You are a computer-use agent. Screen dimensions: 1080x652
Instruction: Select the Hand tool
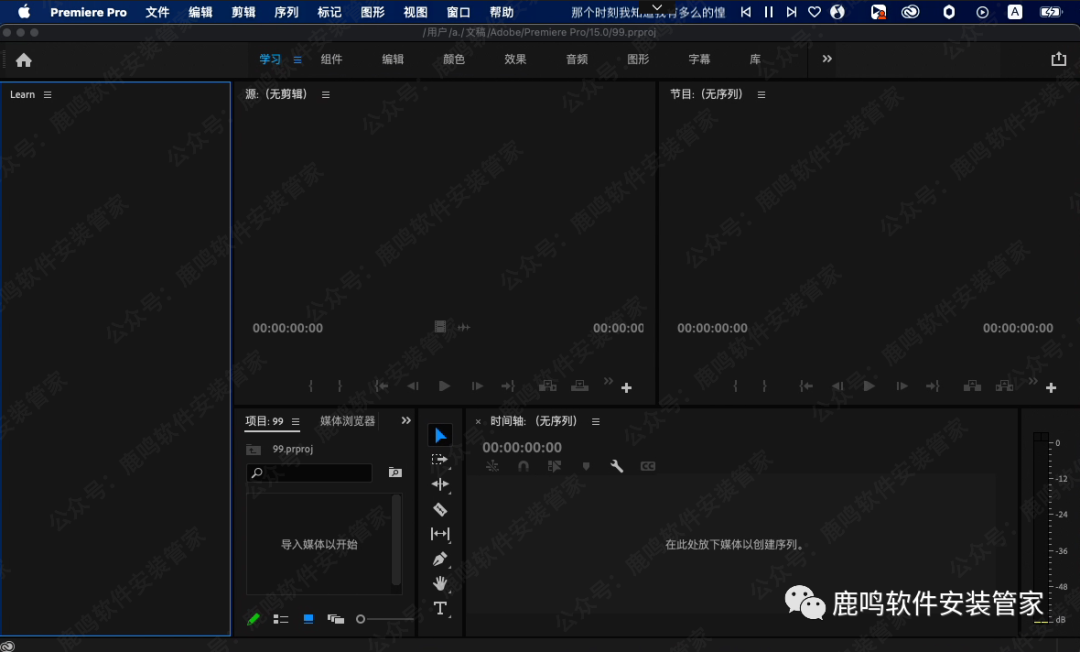440,583
